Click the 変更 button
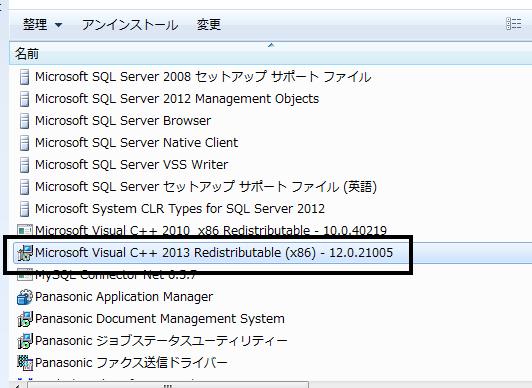The height and width of the screenshot is (388, 532). tap(209, 24)
